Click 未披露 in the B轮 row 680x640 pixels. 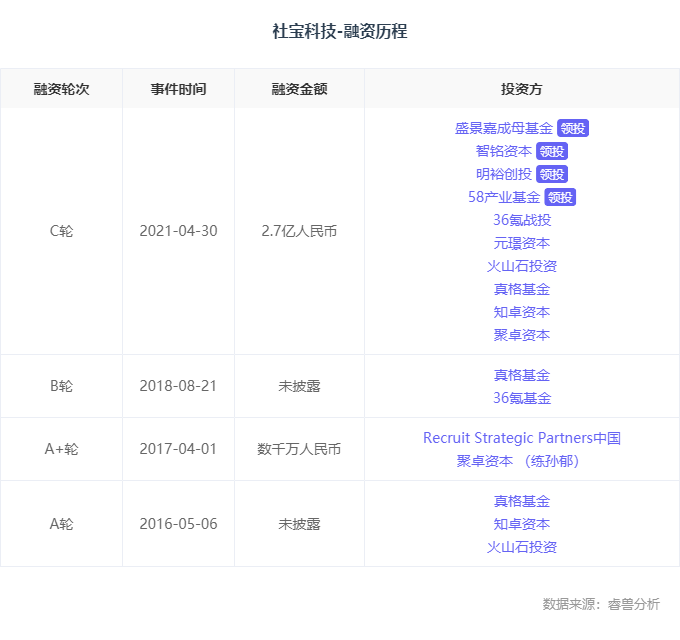(x=299, y=386)
